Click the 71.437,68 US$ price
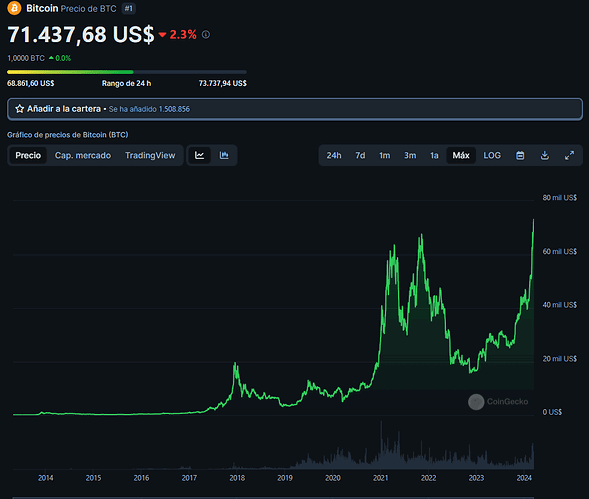 pos(81,35)
